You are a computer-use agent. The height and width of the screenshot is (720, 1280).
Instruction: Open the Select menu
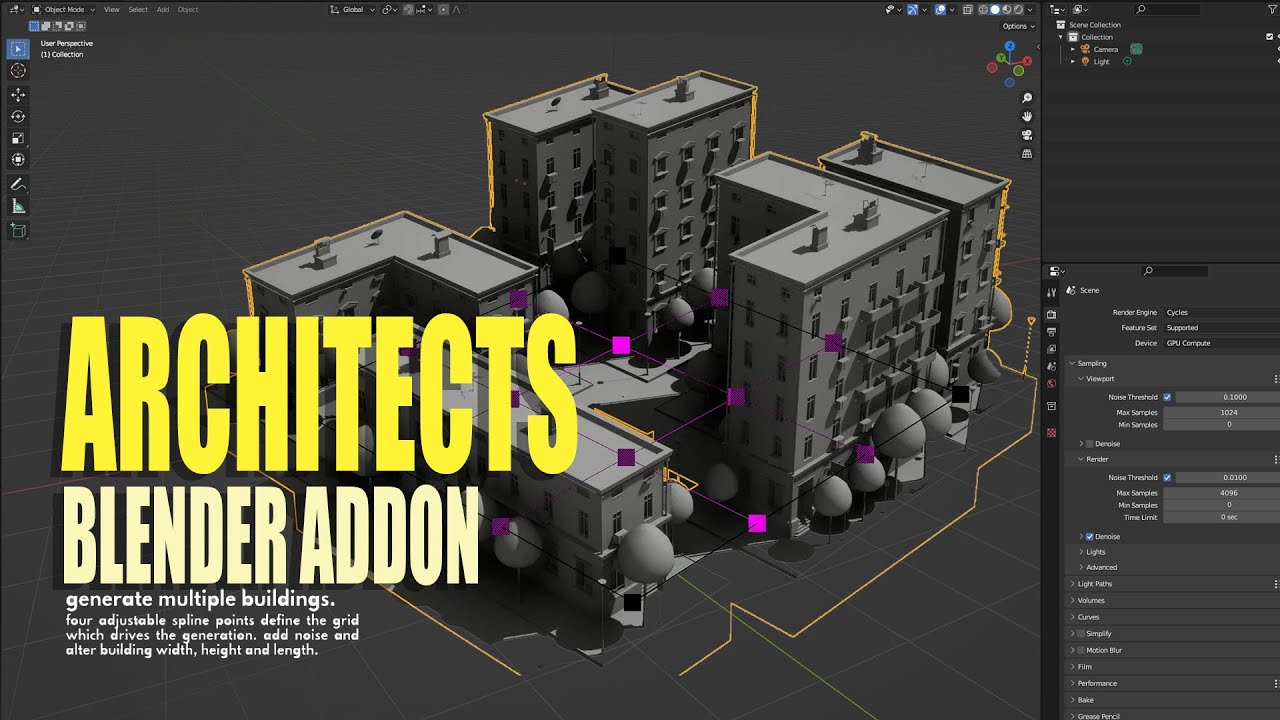click(x=138, y=9)
